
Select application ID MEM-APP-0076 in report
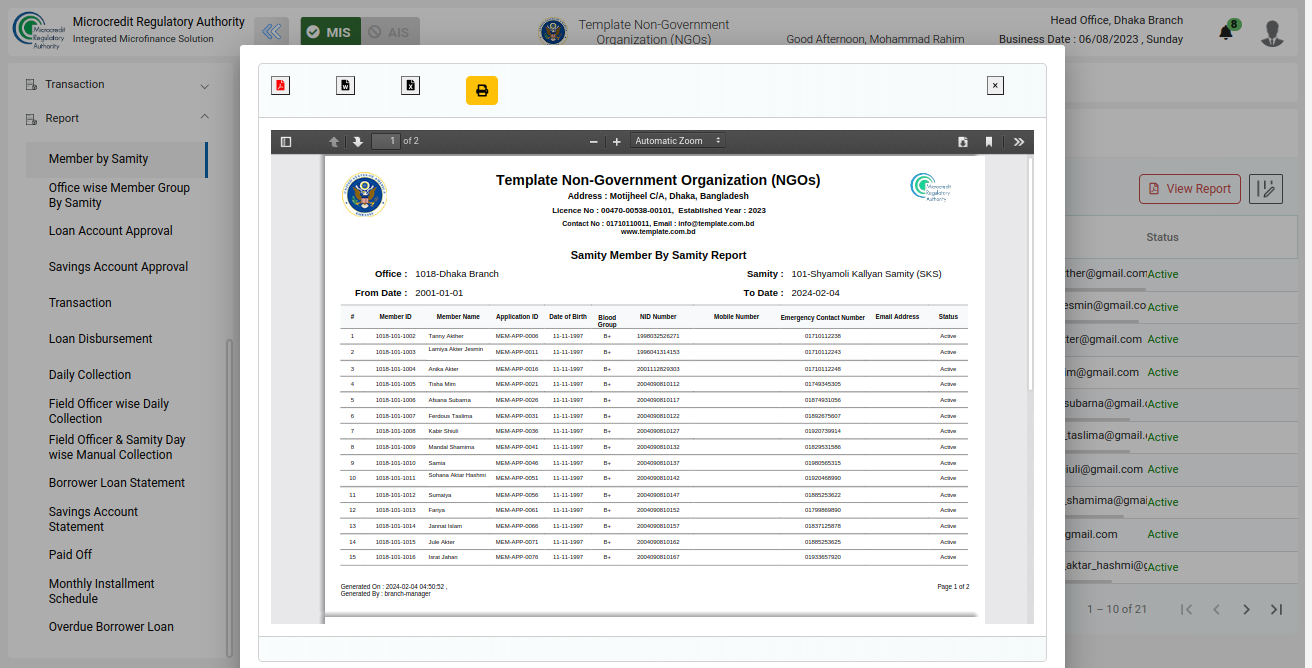tap(517, 557)
